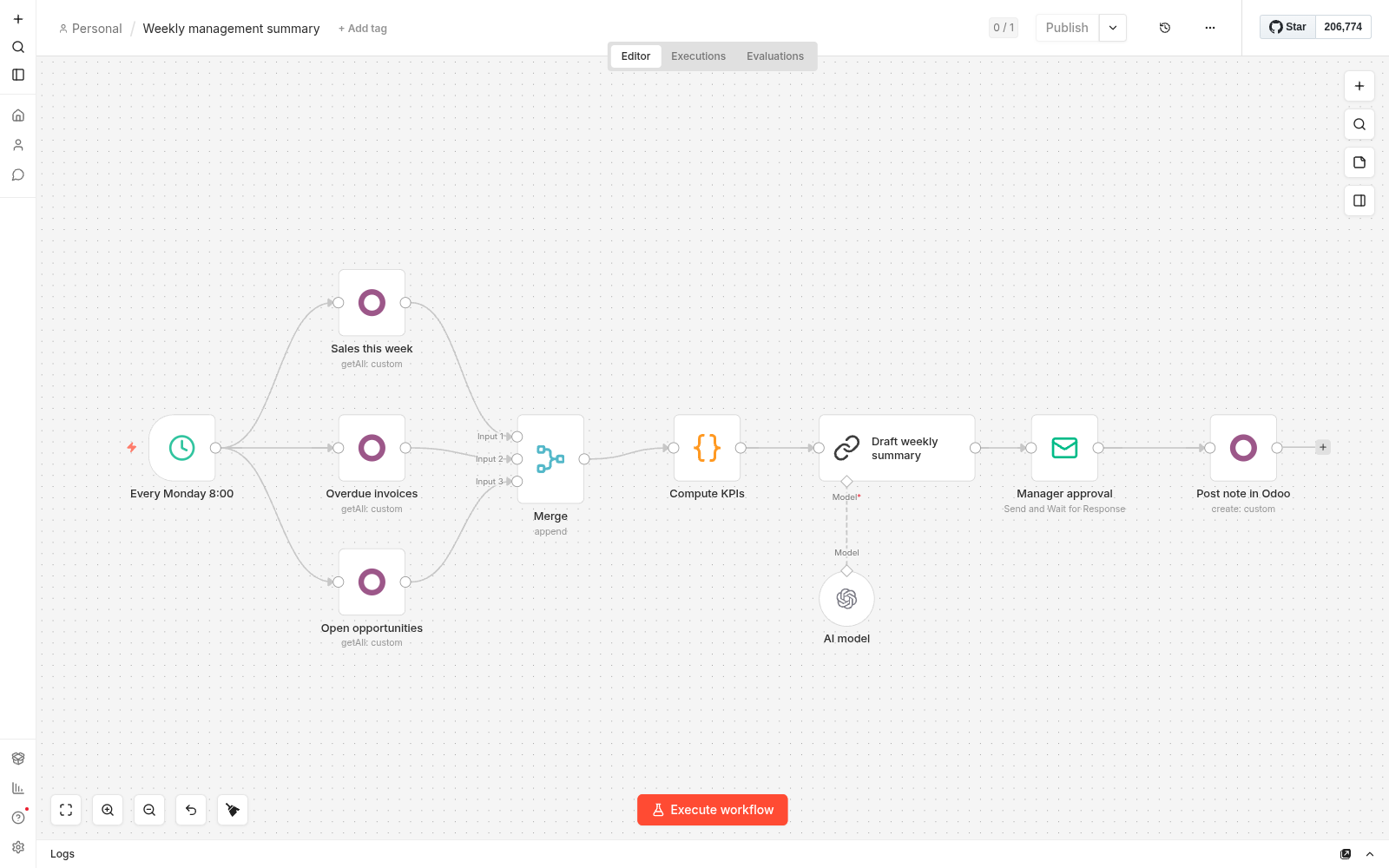Open the Personal project breadcrumb

(x=90, y=29)
